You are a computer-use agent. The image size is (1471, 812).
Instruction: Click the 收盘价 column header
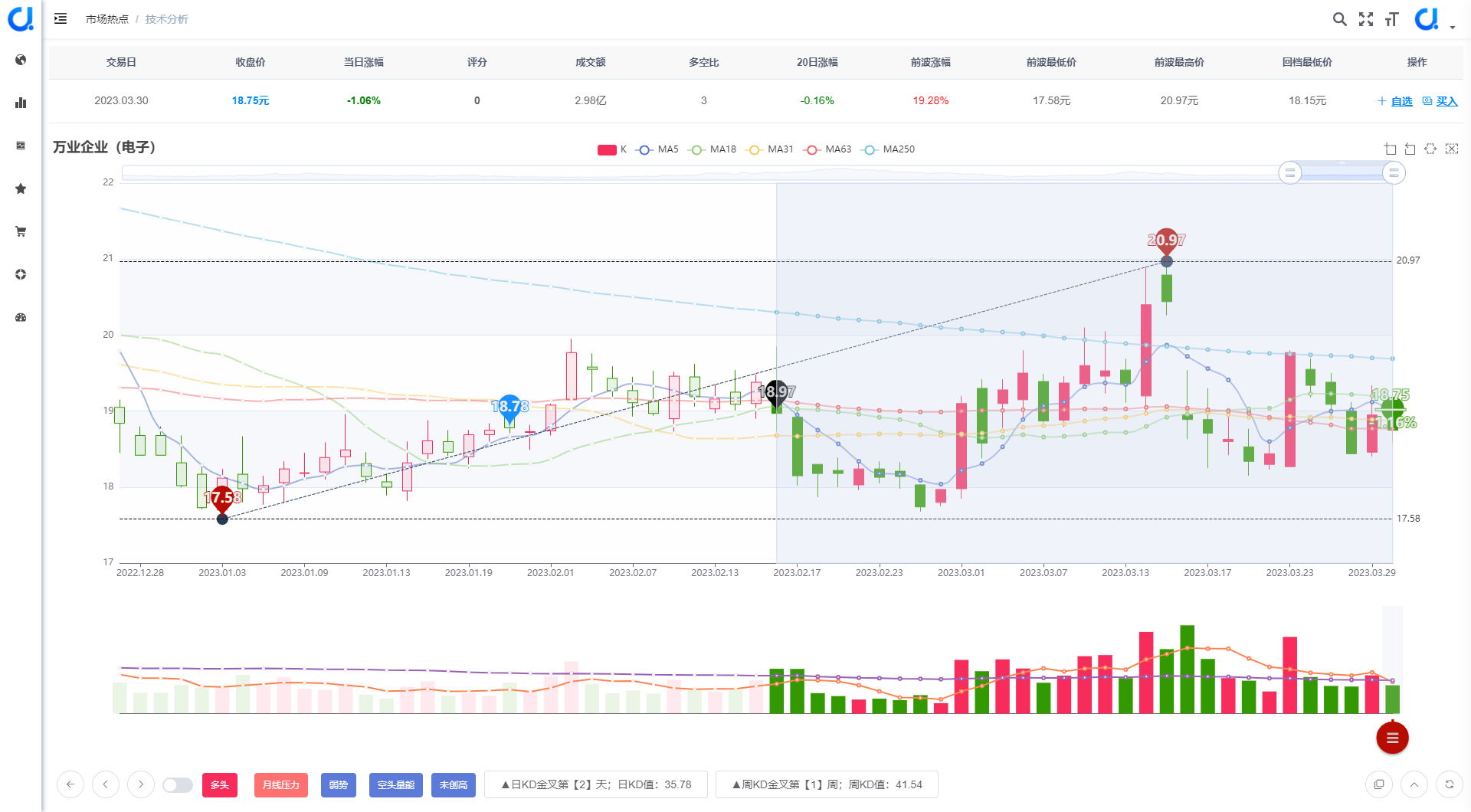(251, 62)
